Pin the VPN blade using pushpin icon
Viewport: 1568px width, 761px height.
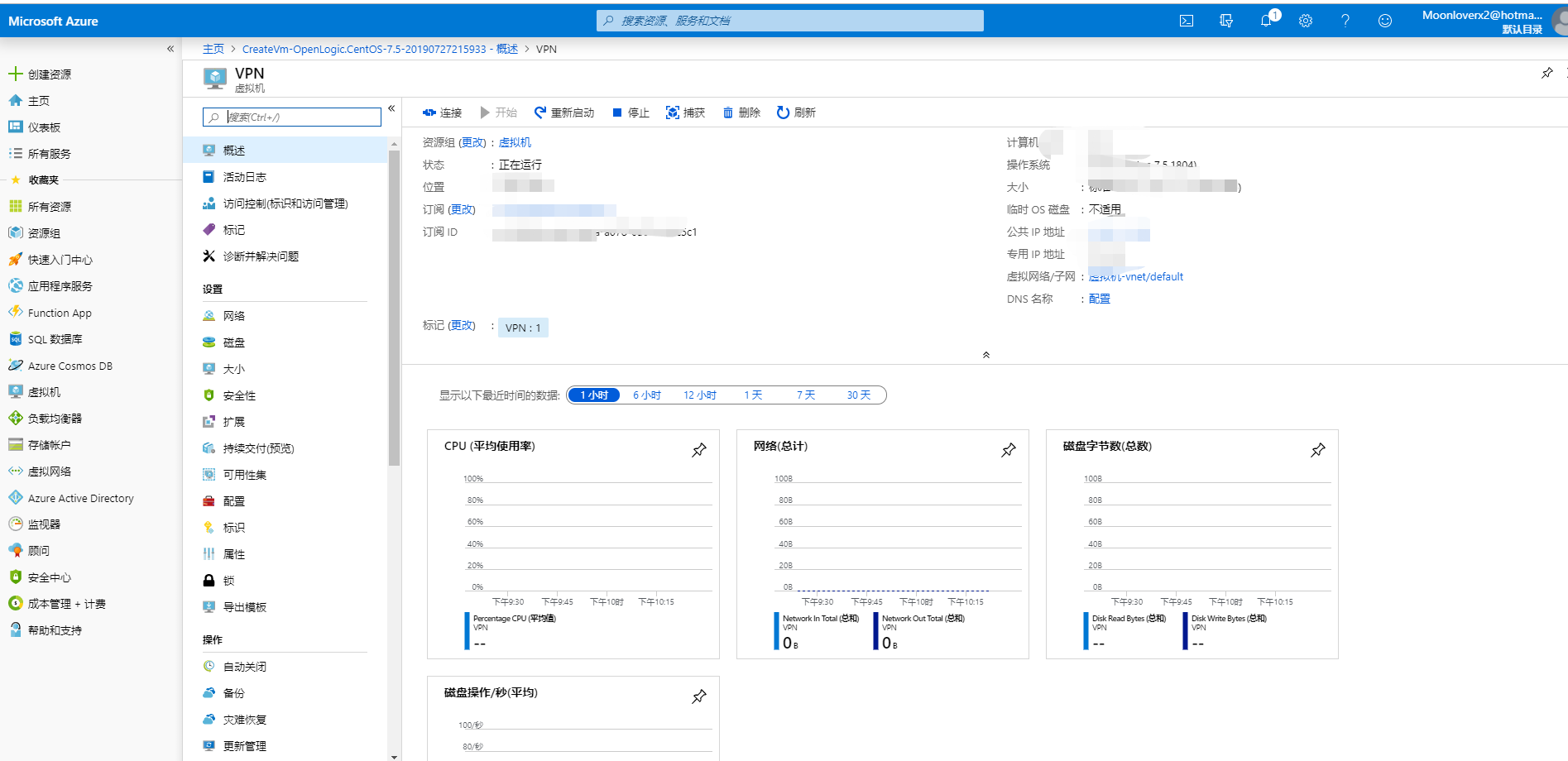point(1546,73)
